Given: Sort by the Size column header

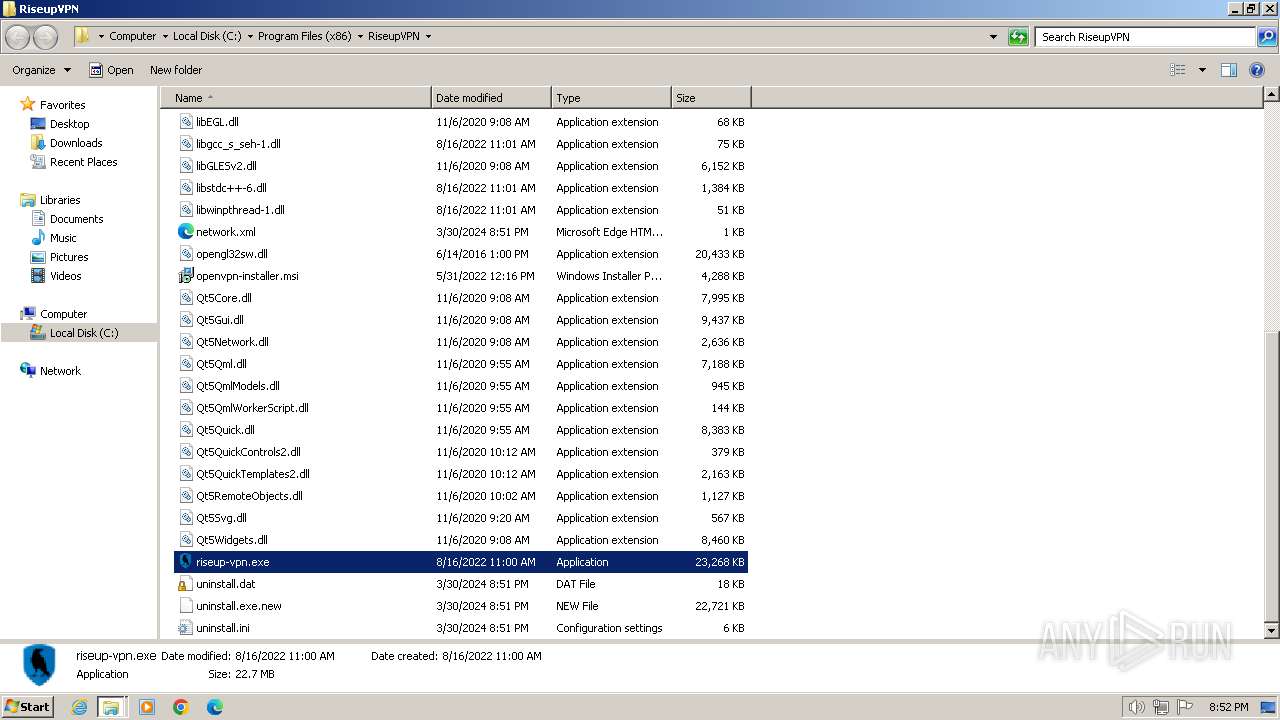Looking at the screenshot, I should point(711,98).
